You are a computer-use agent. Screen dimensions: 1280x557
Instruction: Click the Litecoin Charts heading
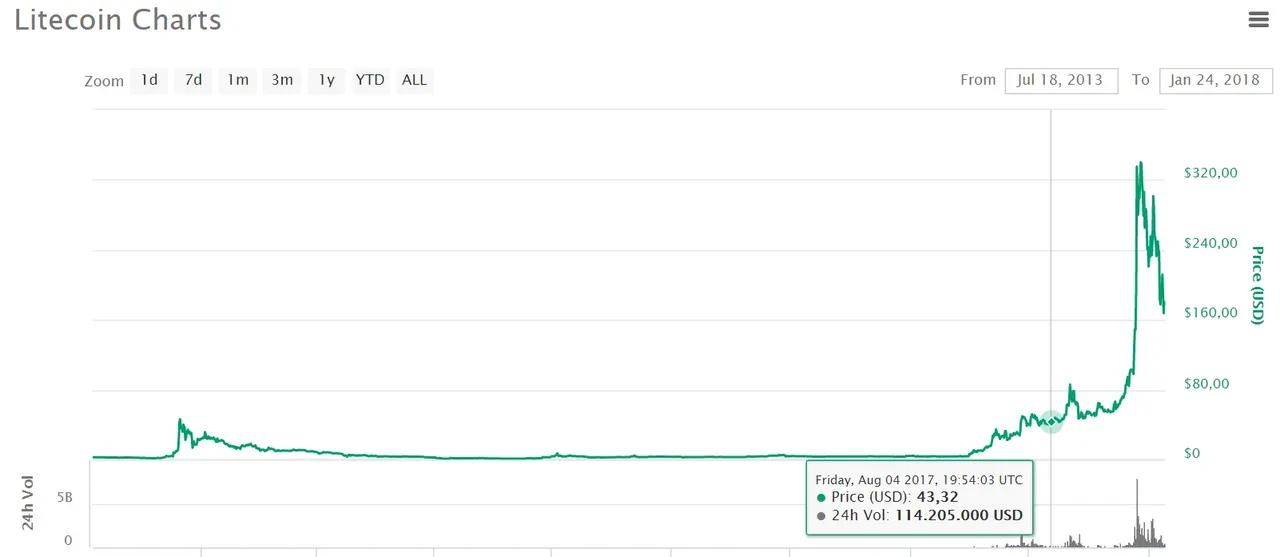click(x=118, y=20)
